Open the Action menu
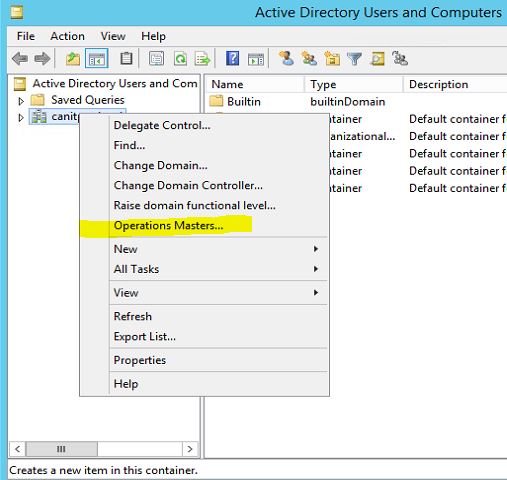The height and width of the screenshot is (480, 507). pos(67,36)
